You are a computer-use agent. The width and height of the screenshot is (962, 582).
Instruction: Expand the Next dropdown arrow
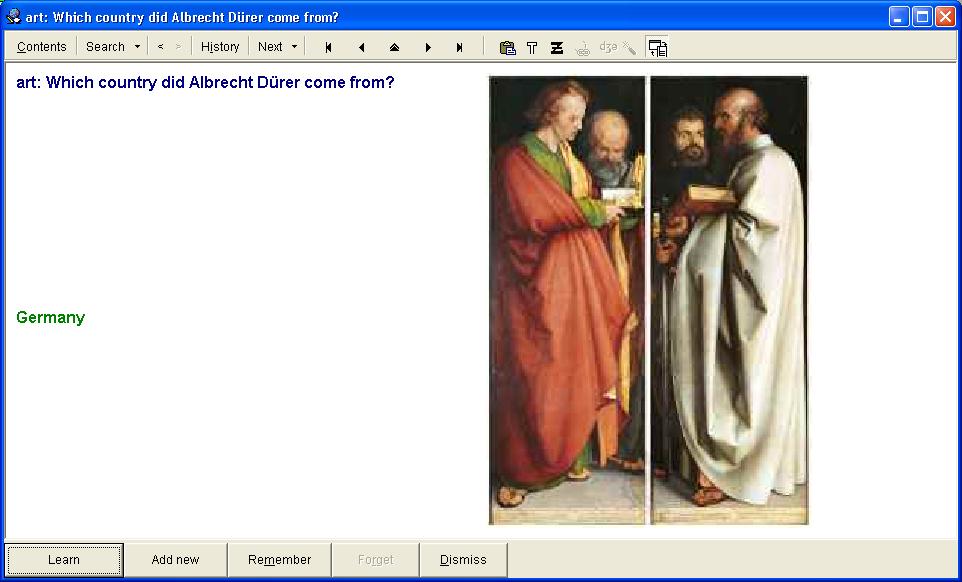coord(294,47)
